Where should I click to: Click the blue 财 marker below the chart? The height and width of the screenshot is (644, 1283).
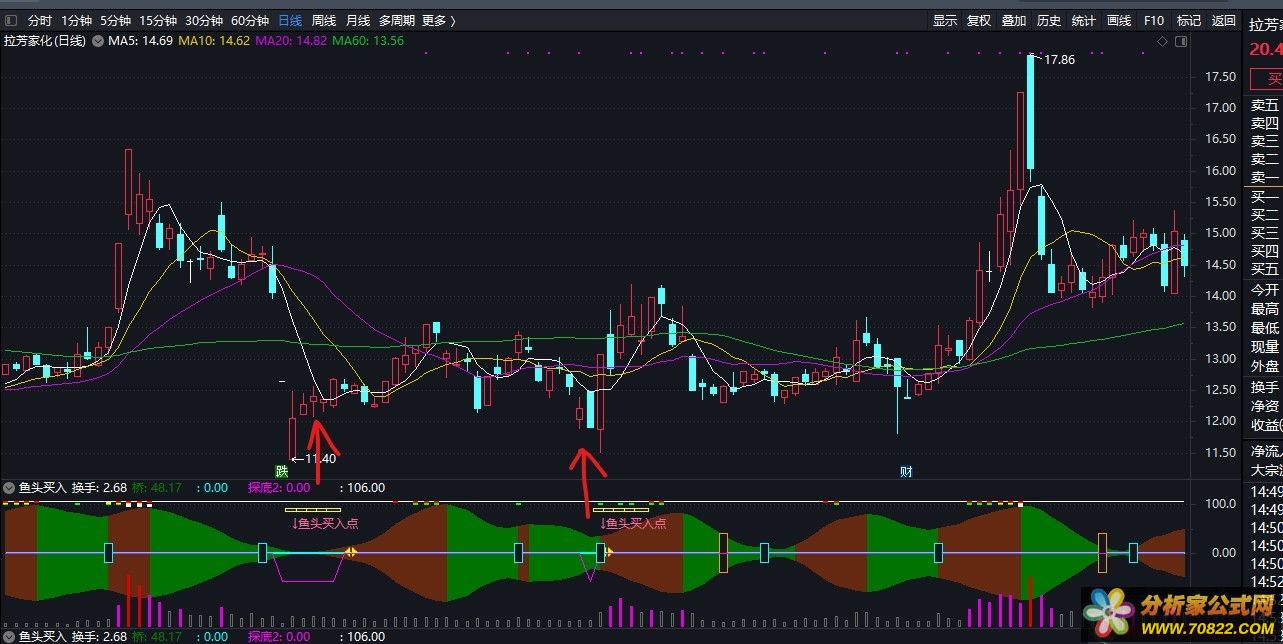pos(906,471)
